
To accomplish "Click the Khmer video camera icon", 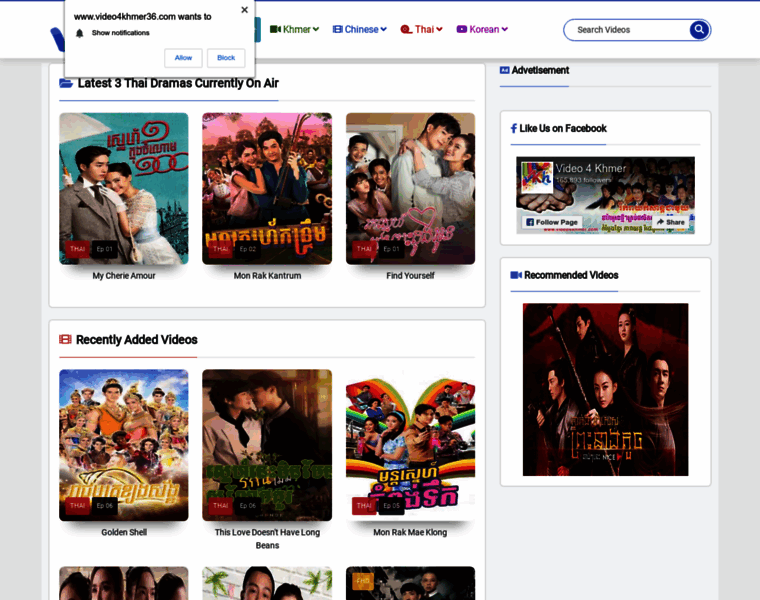I will pyautogui.click(x=275, y=30).
